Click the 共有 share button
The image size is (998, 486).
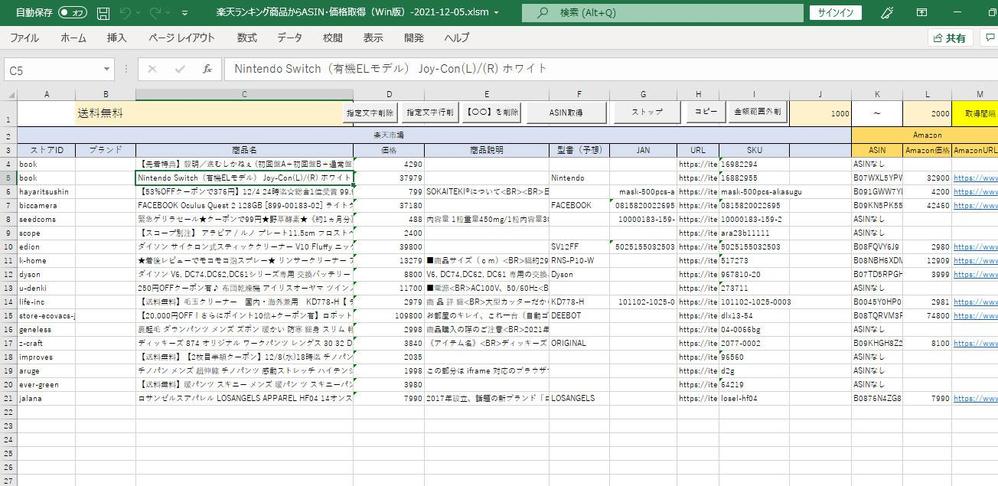pos(950,38)
